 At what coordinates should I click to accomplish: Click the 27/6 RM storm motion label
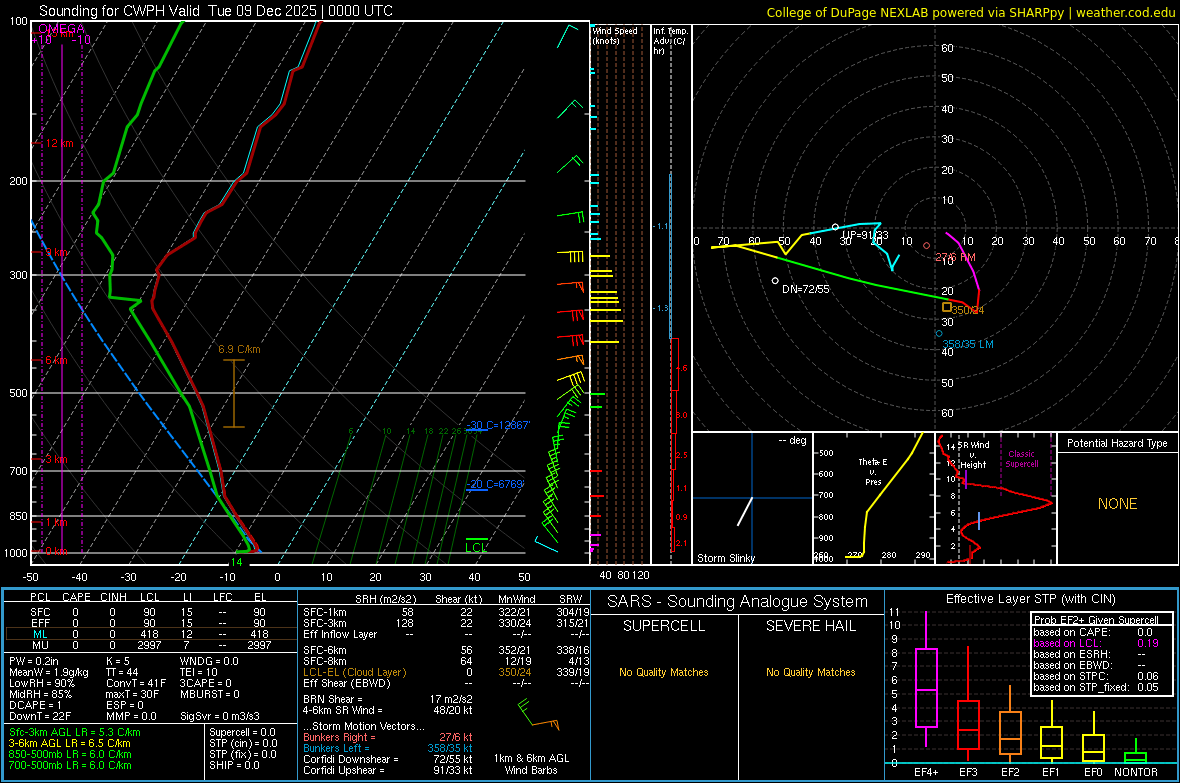coord(956,257)
